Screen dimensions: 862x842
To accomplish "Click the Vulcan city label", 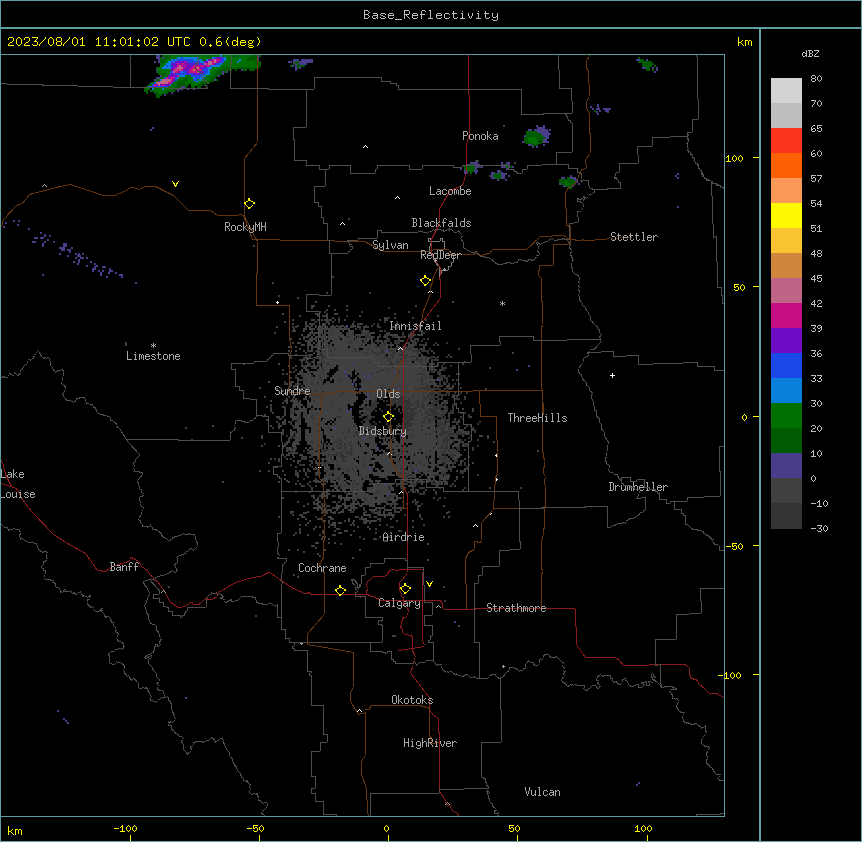I will click(543, 792).
